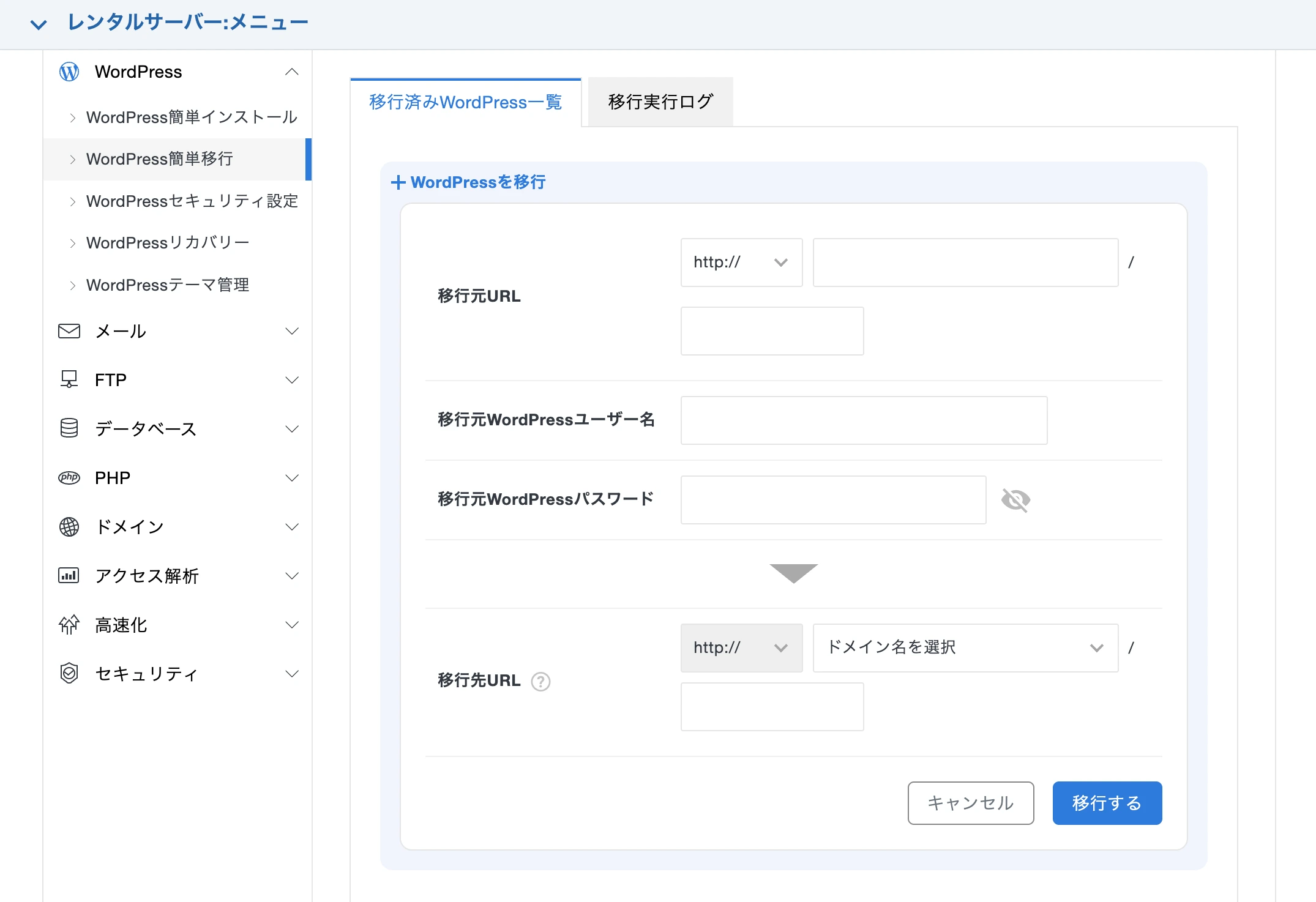The width and height of the screenshot is (1316, 902).
Task: Click the PHP logo icon
Action: [69, 477]
